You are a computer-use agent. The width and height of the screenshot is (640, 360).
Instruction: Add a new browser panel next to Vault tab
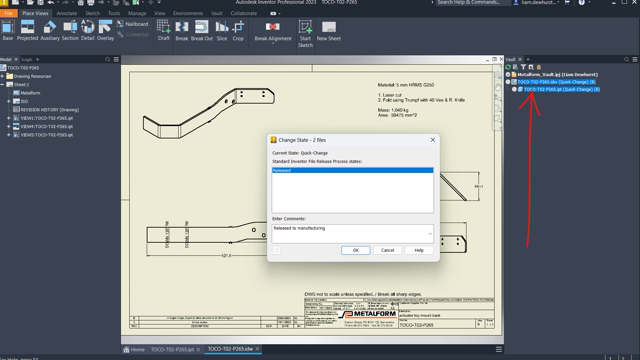(528, 60)
